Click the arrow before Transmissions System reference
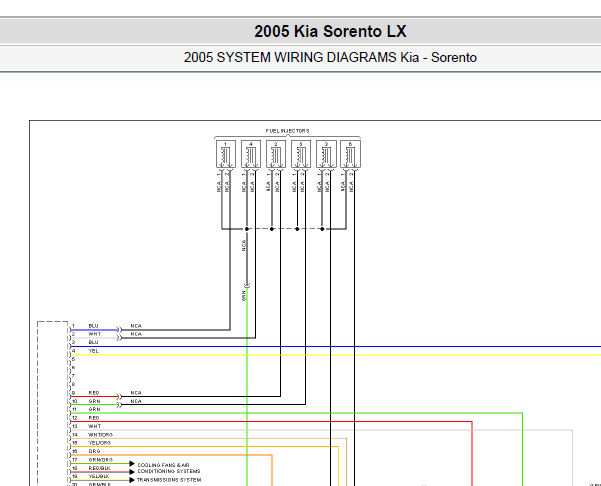 (131, 479)
